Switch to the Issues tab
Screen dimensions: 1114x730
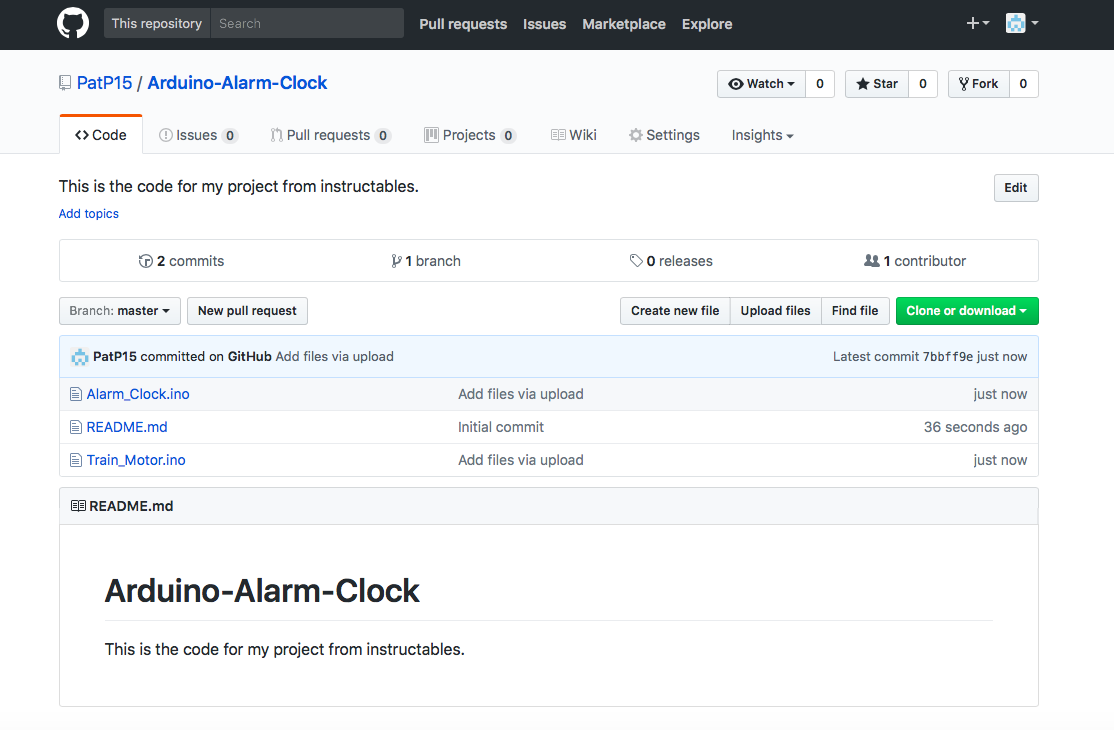[198, 135]
